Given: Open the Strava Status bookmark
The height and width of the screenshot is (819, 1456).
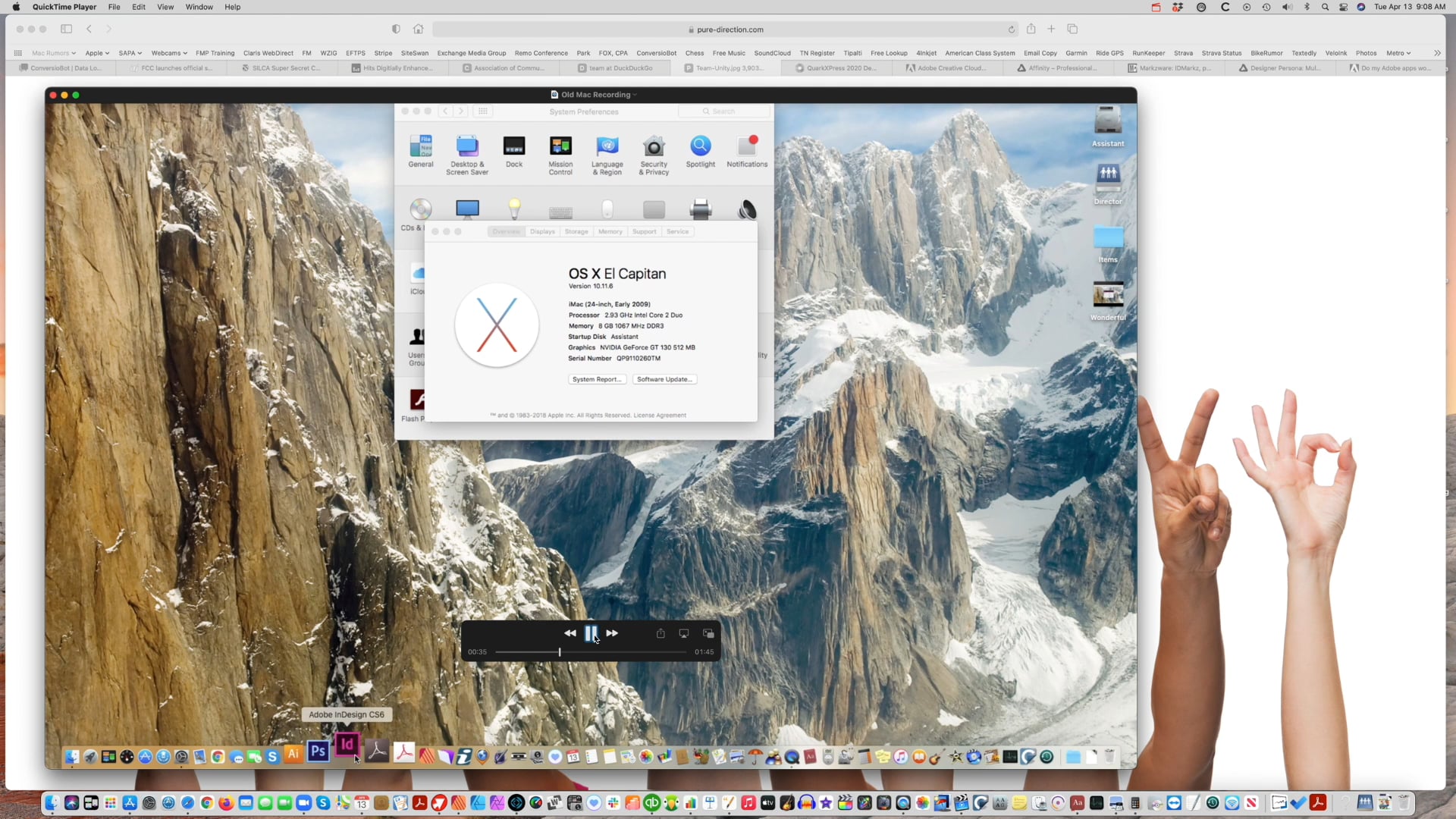Looking at the screenshot, I should tap(1221, 53).
